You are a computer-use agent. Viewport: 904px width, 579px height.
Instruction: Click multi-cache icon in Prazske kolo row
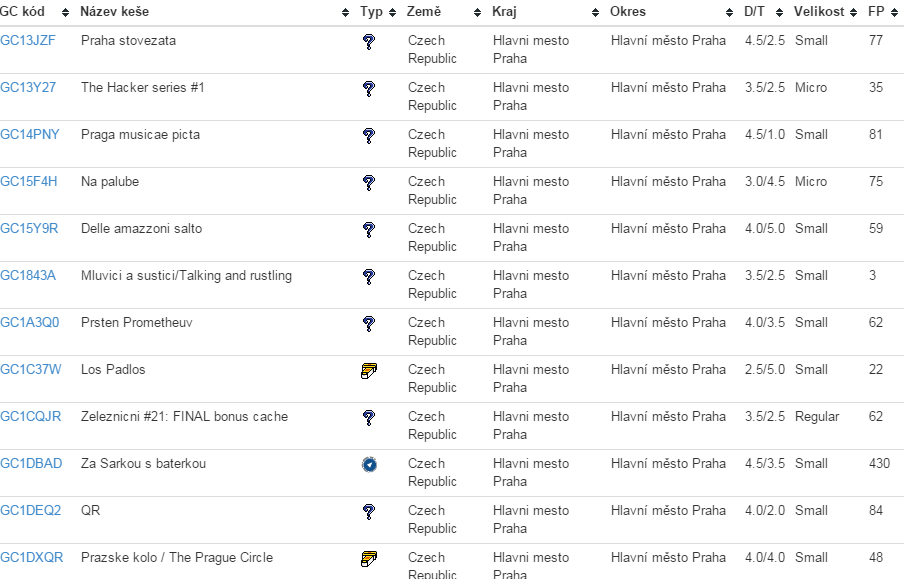[369, 559]
